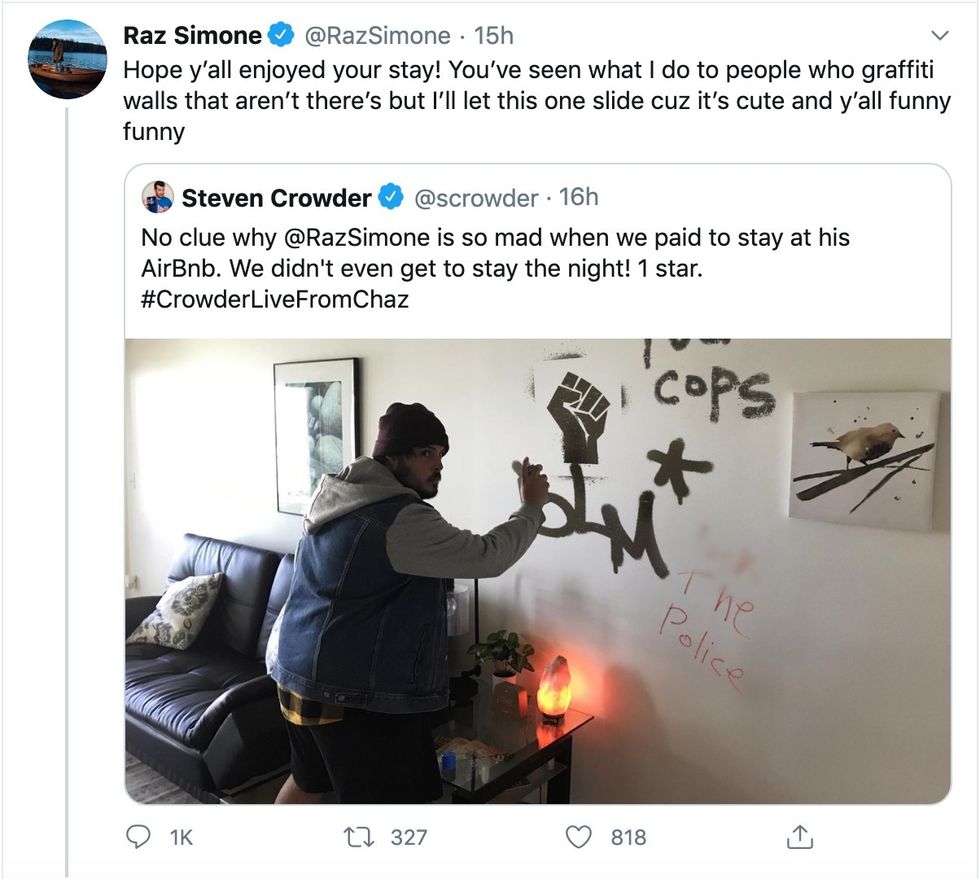Image resolution: width=980 pixels, height=879 pixels.
Task: Open the 16h quoted tweet timestamp
Action: [x=579, y=198]
